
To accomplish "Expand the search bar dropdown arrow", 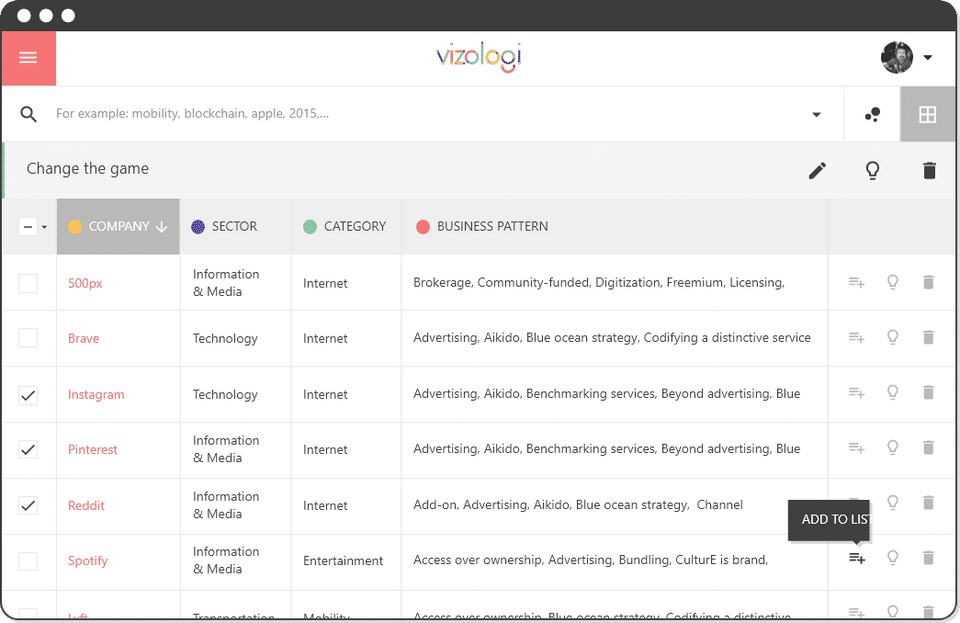I will click(816, 115).
